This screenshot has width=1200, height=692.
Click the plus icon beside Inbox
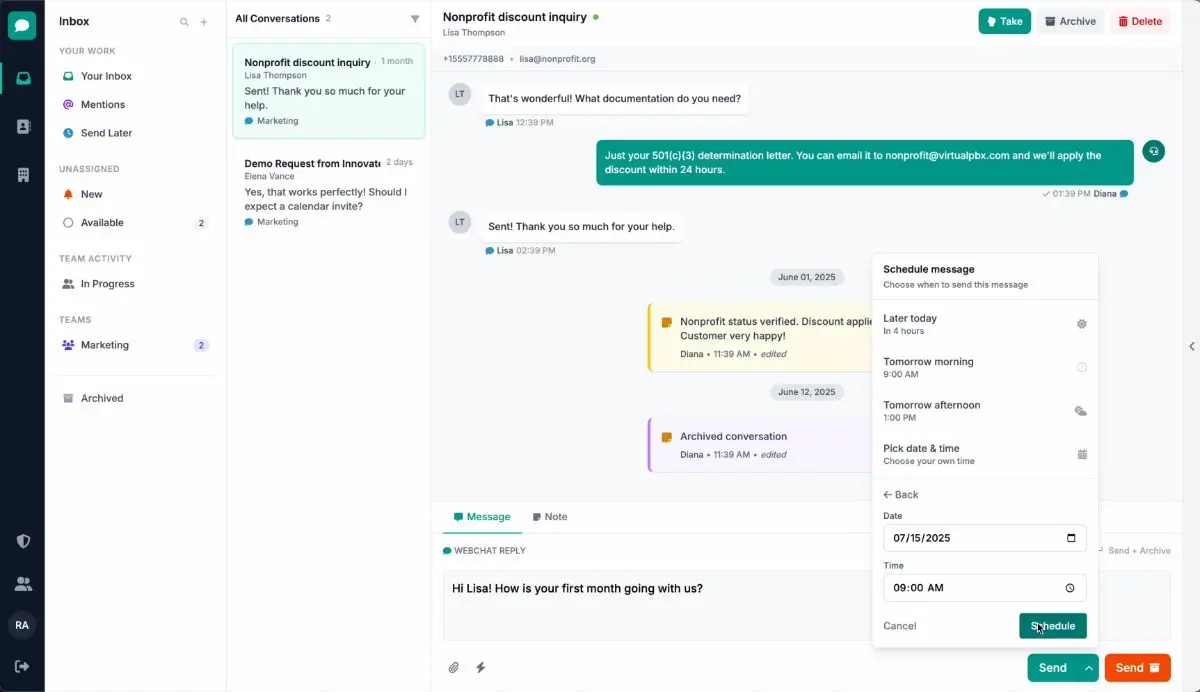tap(204, 22)
